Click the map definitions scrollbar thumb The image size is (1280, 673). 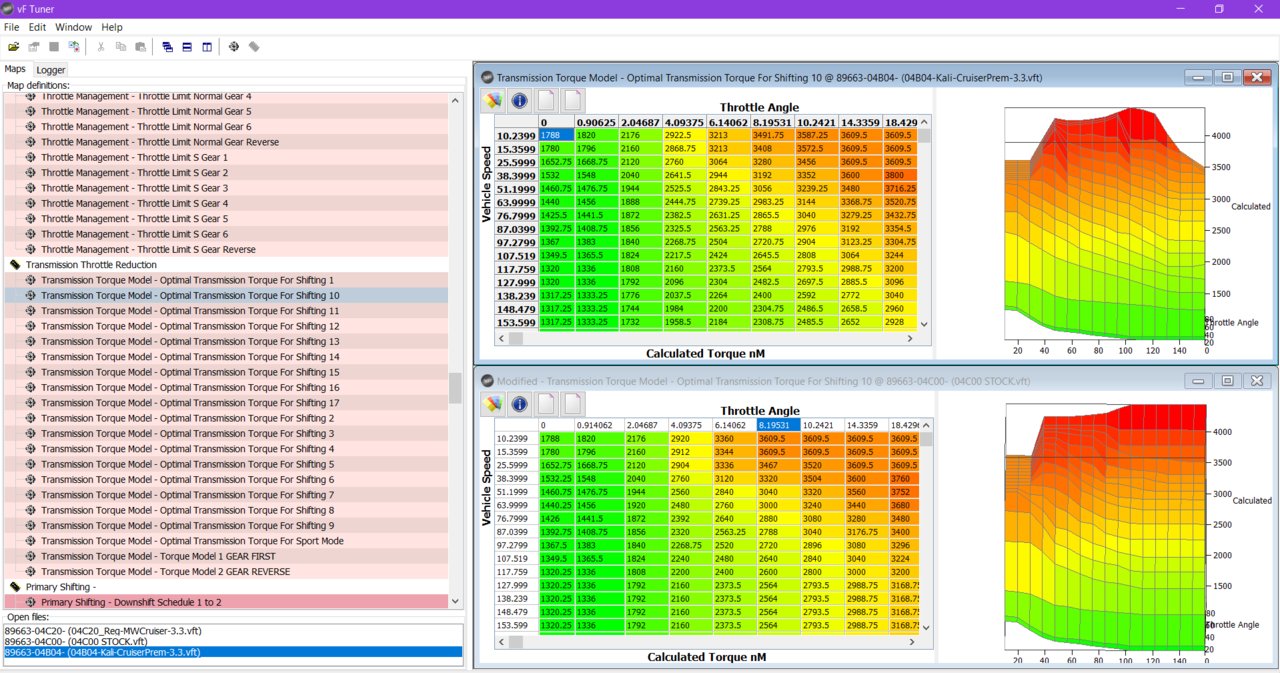(x=456, y=388)
